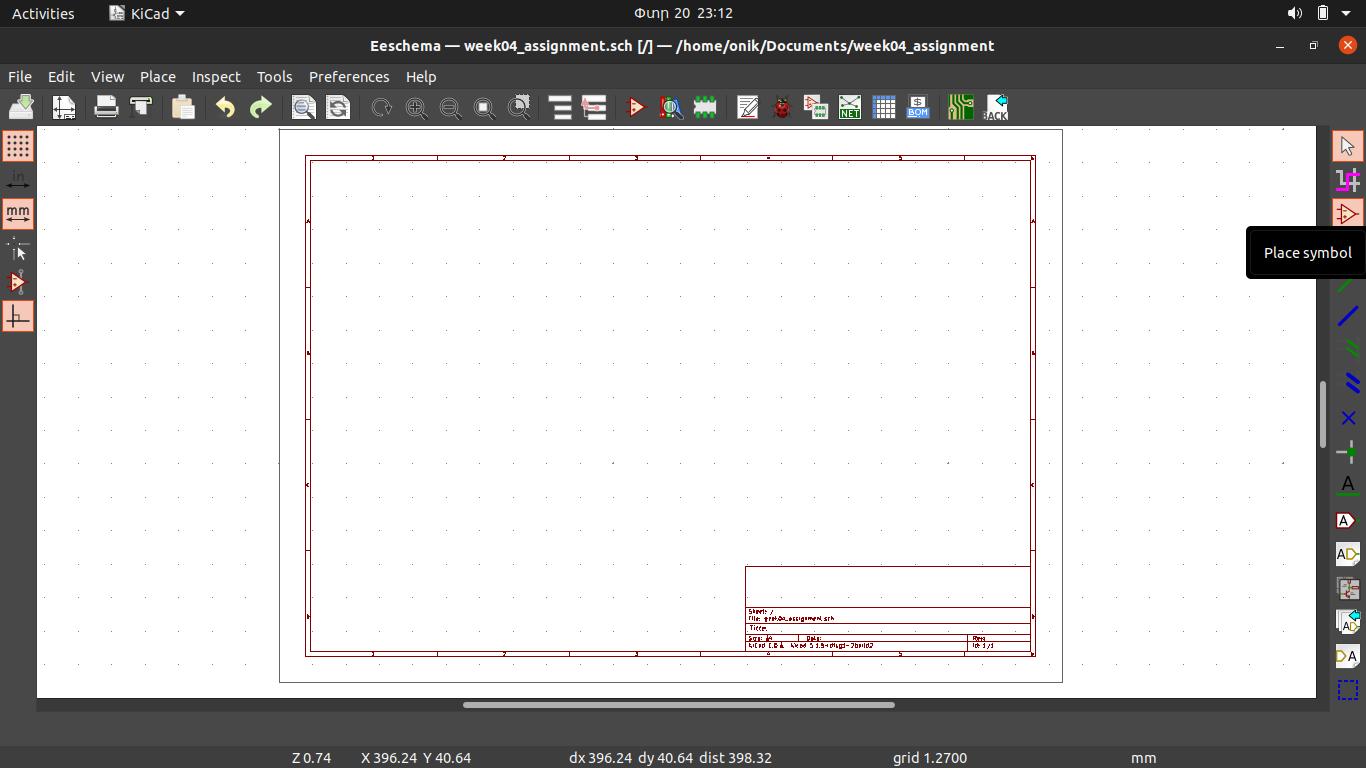Click the Print schematic icon
This screenshot has height=768, width=1366.
pyautogui.click(x=106, y=107)
